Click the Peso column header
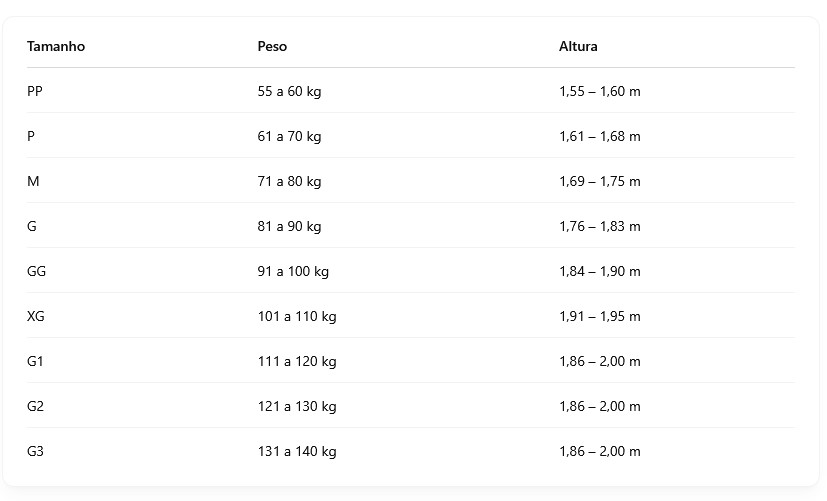 click(x=272, y=47)
